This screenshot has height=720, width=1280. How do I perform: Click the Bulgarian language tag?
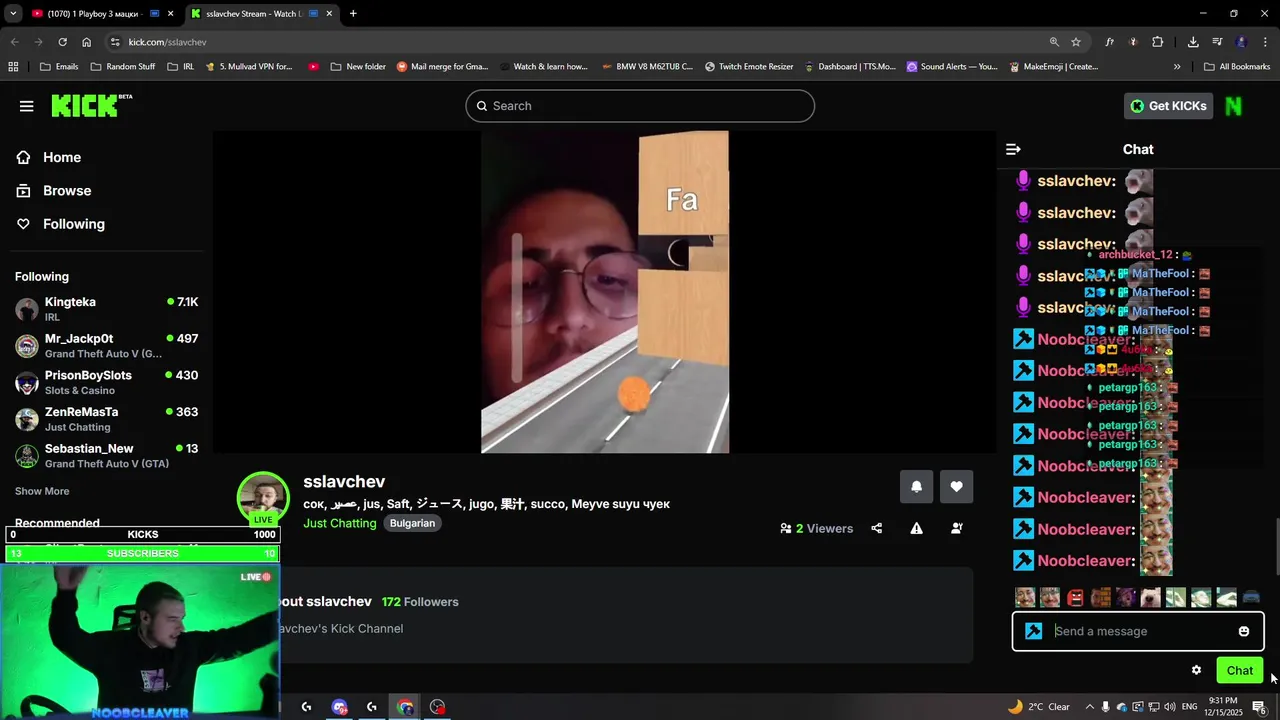pyautogui.click(x=412, y=523)
